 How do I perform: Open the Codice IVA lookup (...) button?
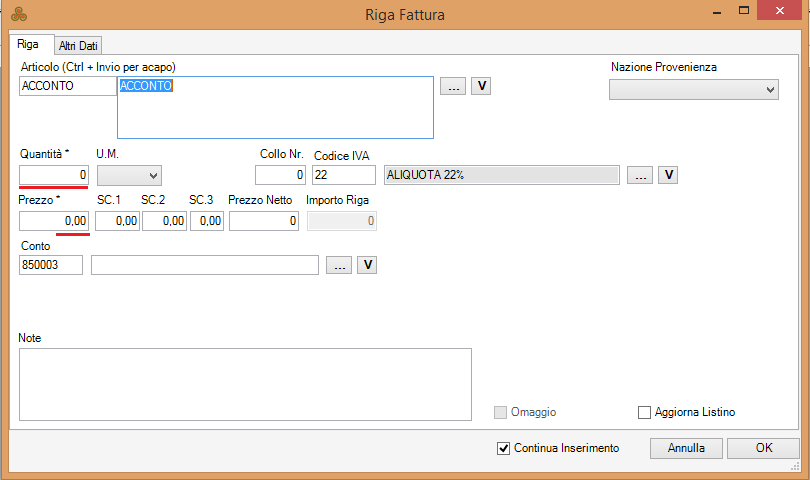click(x=640, y=175)
